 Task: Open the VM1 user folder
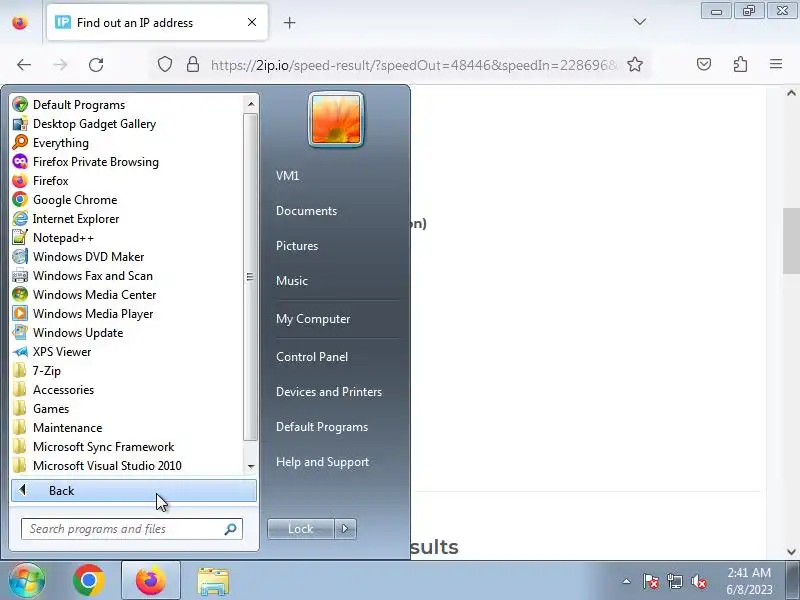[288, 176]
